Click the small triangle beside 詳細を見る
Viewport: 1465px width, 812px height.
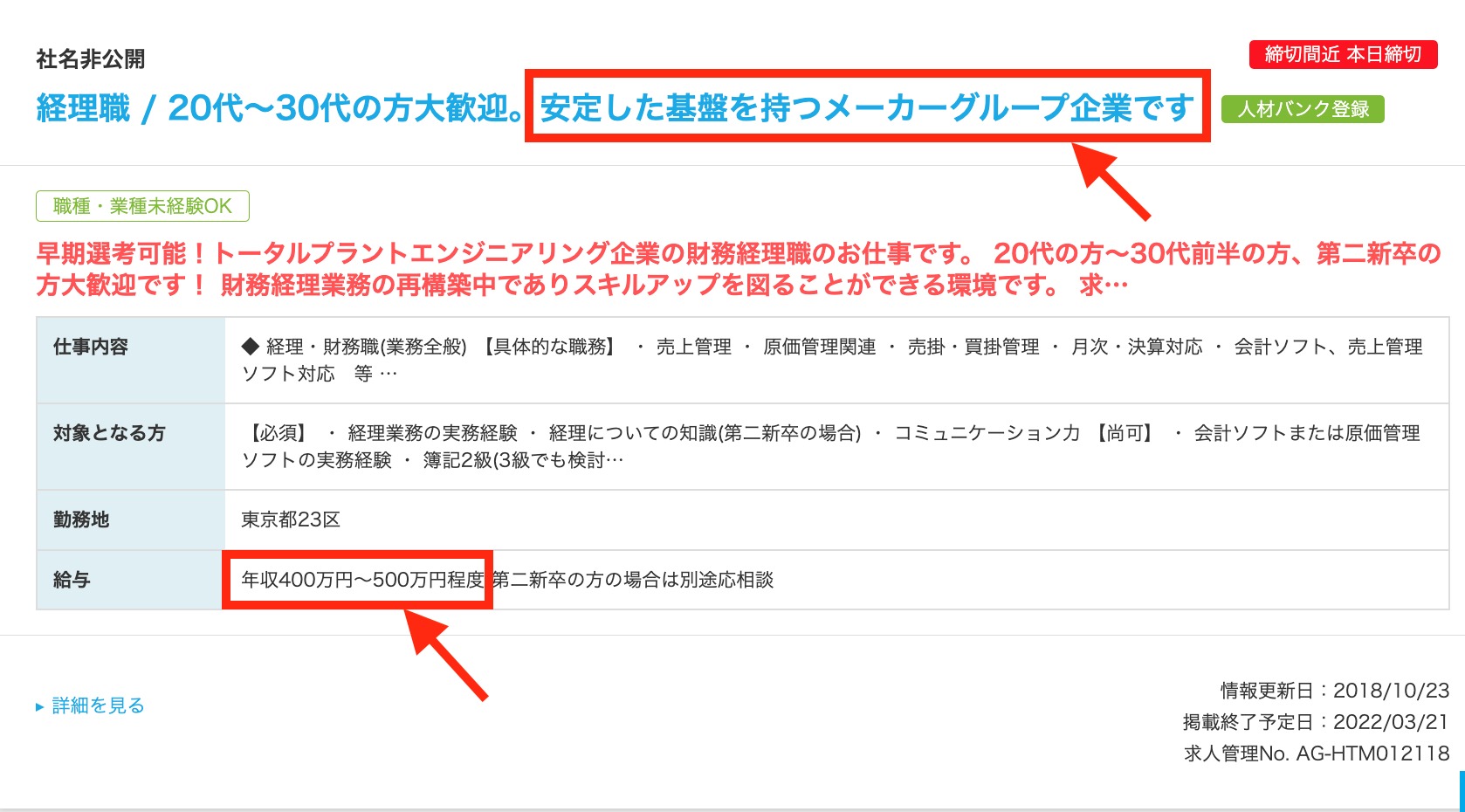(39, 707)
